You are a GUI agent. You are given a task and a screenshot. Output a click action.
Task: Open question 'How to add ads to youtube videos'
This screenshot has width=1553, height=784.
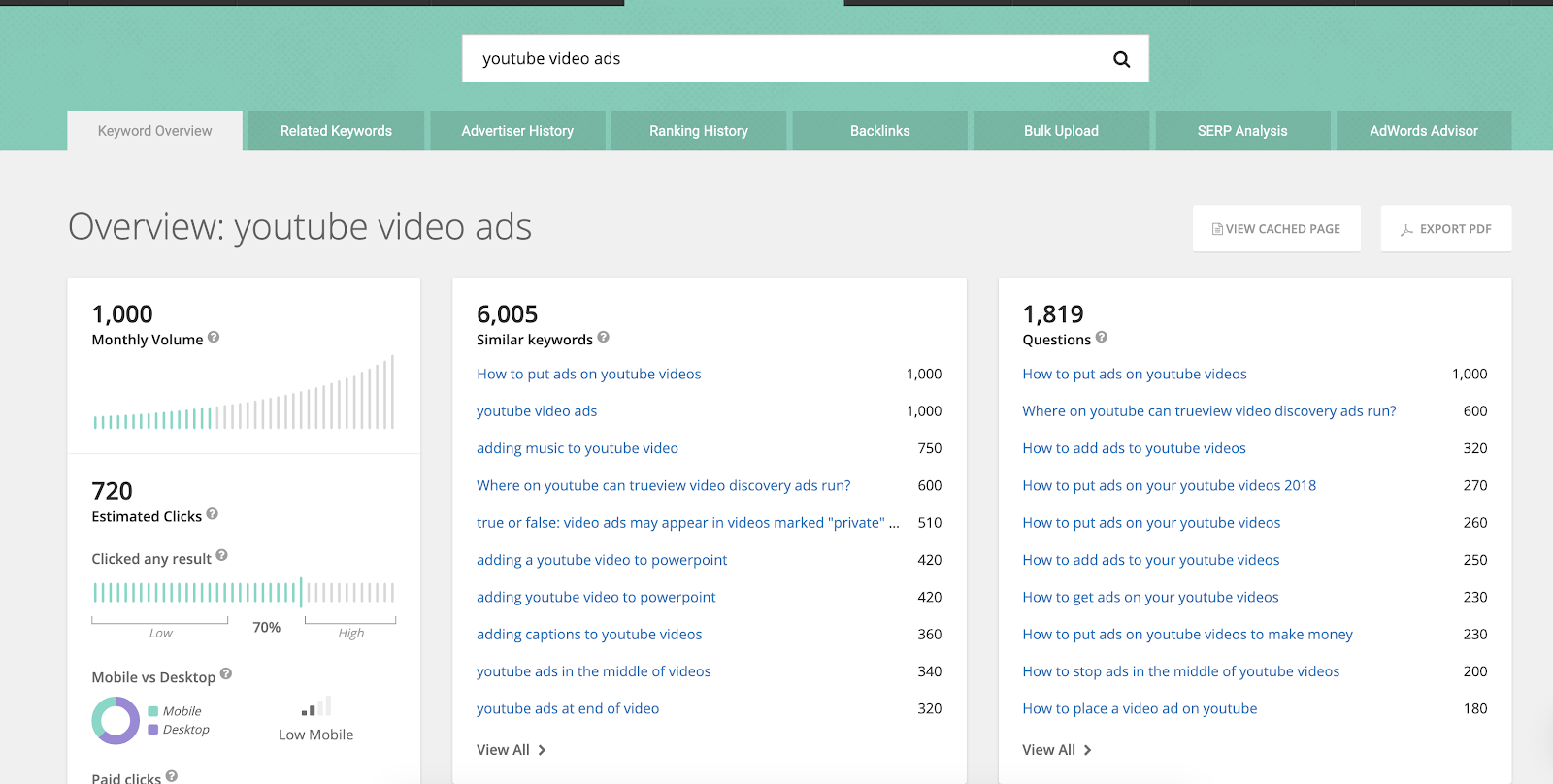click(x=1135, y=448)
